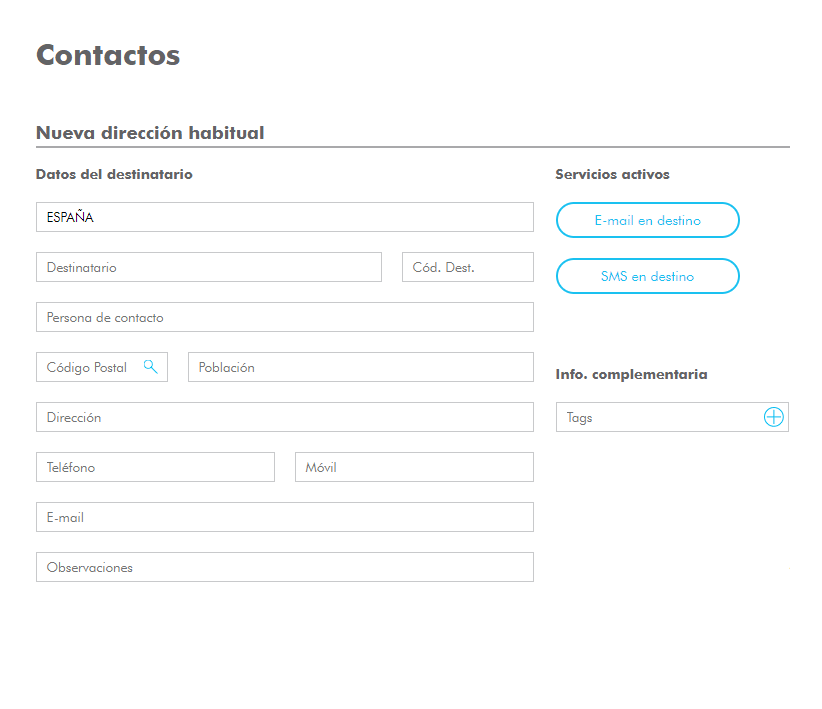Click the plus icon in Tags field
822x709 pixels.
coord(773,417)
